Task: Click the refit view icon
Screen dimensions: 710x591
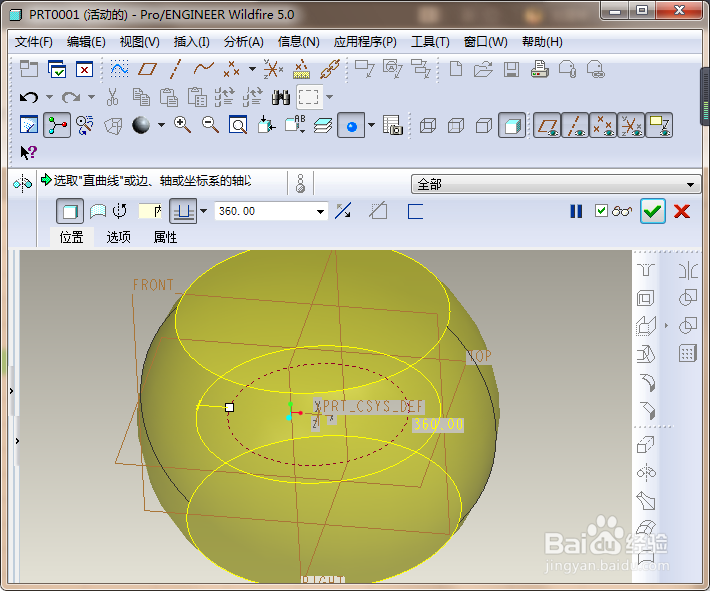Action: [238, 125]
